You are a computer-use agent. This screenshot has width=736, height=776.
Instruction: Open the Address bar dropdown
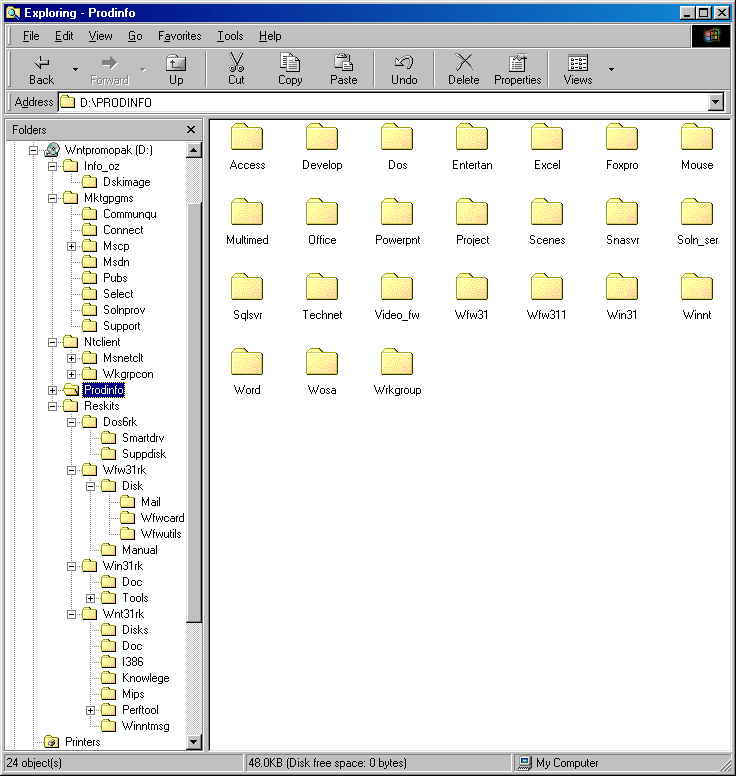tap(715, 102)
